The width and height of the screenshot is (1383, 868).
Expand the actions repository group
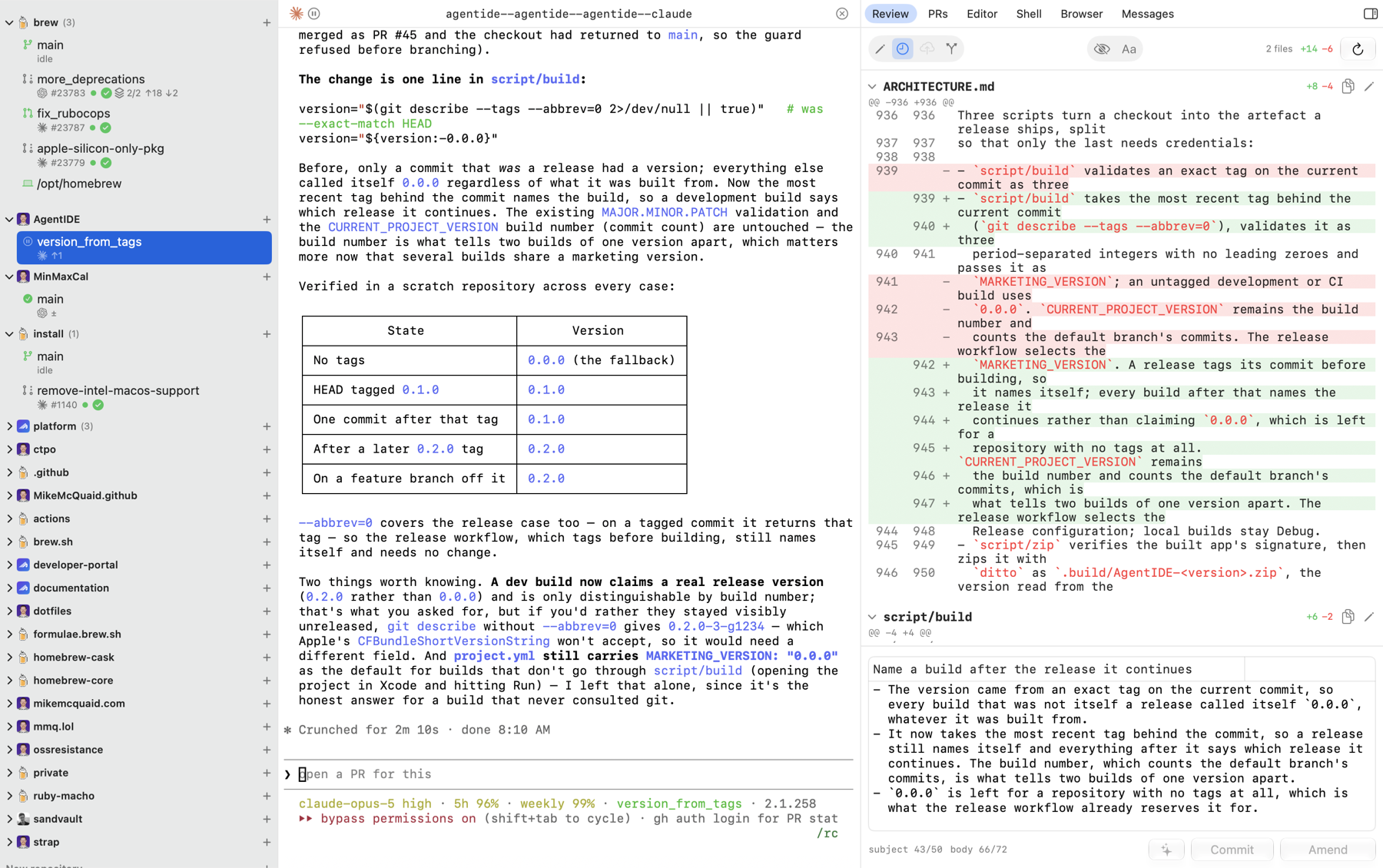[x=9, y=519]
